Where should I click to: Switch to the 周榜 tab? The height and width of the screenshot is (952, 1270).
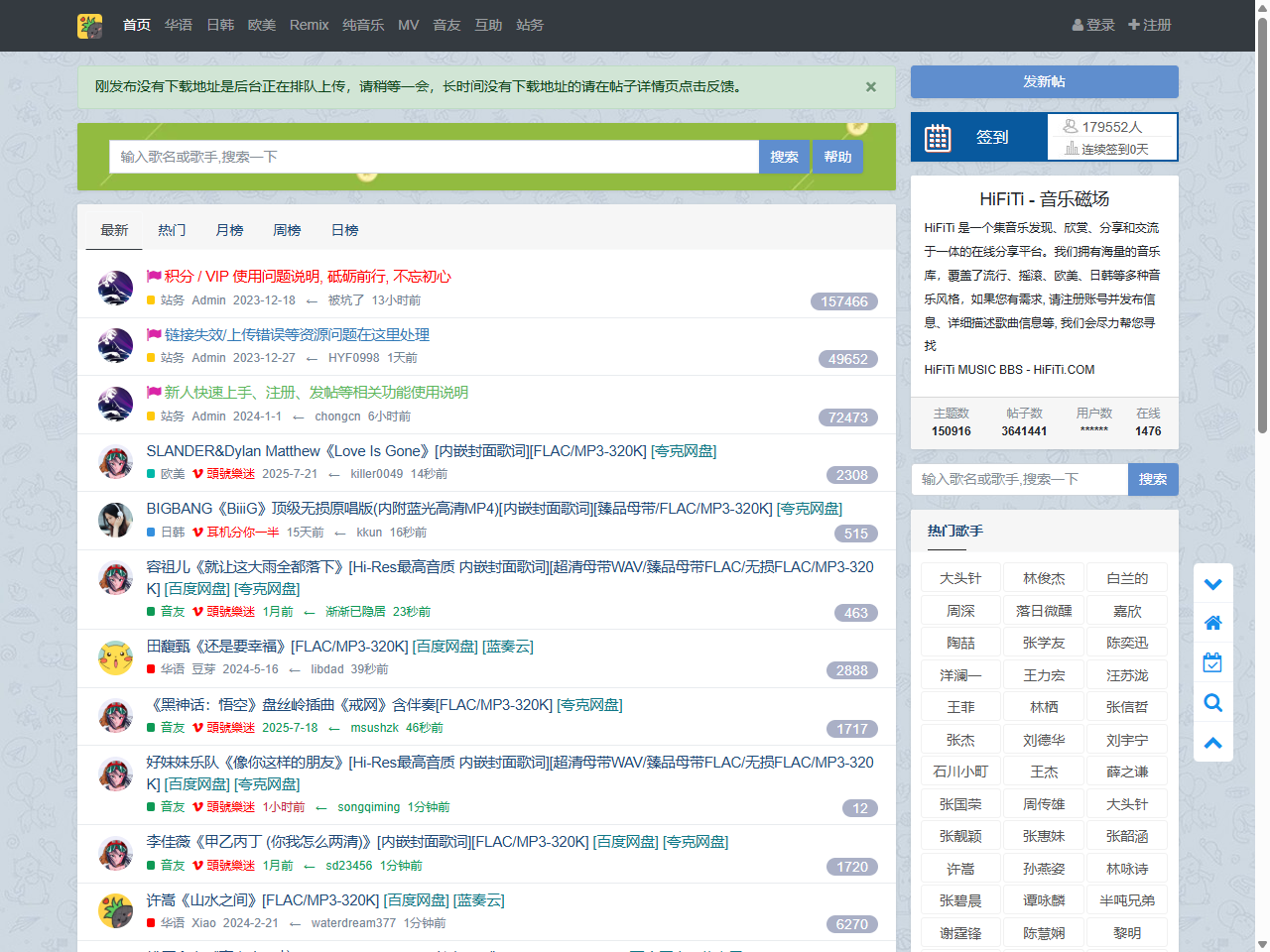287,230
